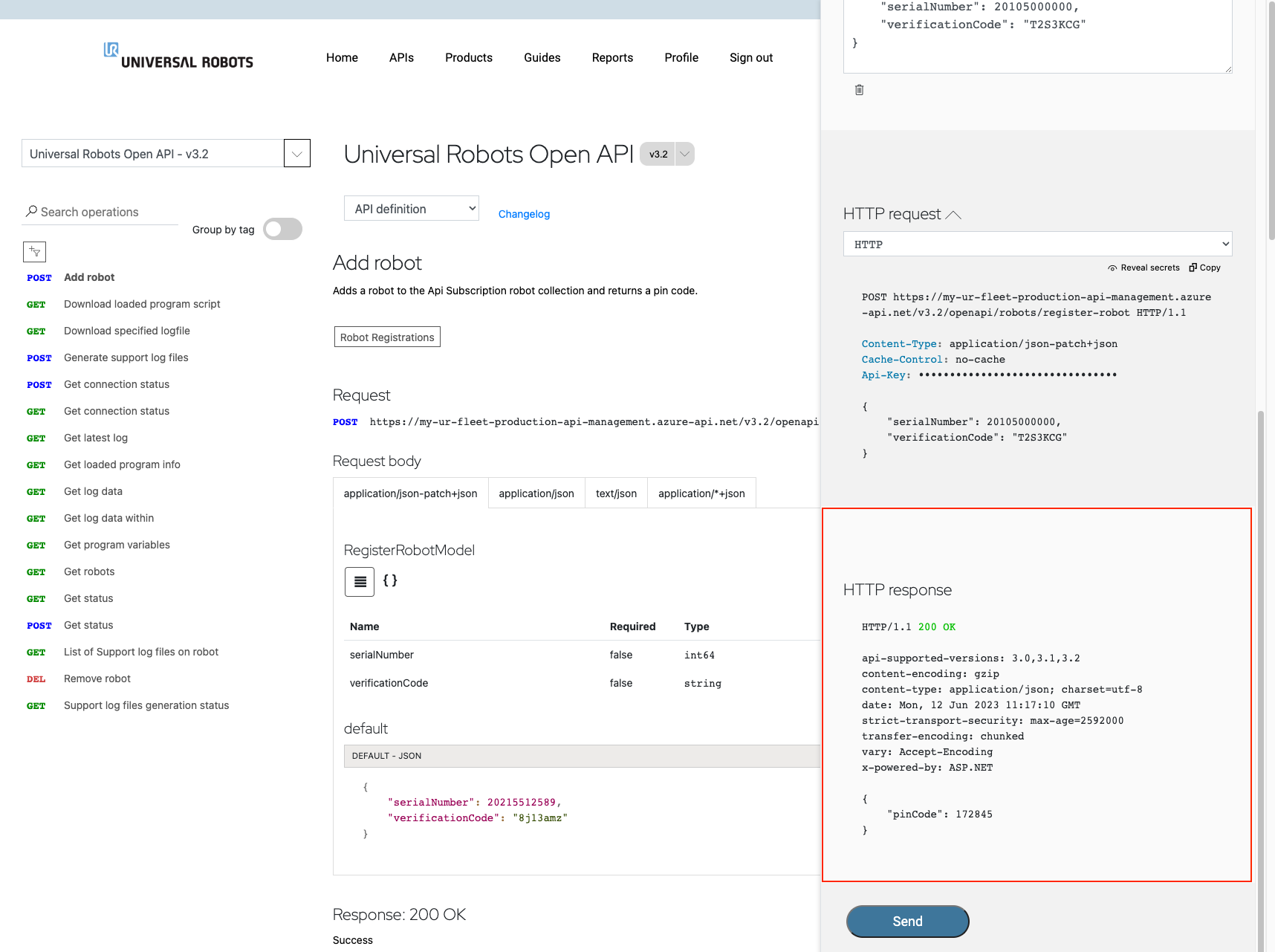
Task: Click the filter by tags icon
Action: 35,252
